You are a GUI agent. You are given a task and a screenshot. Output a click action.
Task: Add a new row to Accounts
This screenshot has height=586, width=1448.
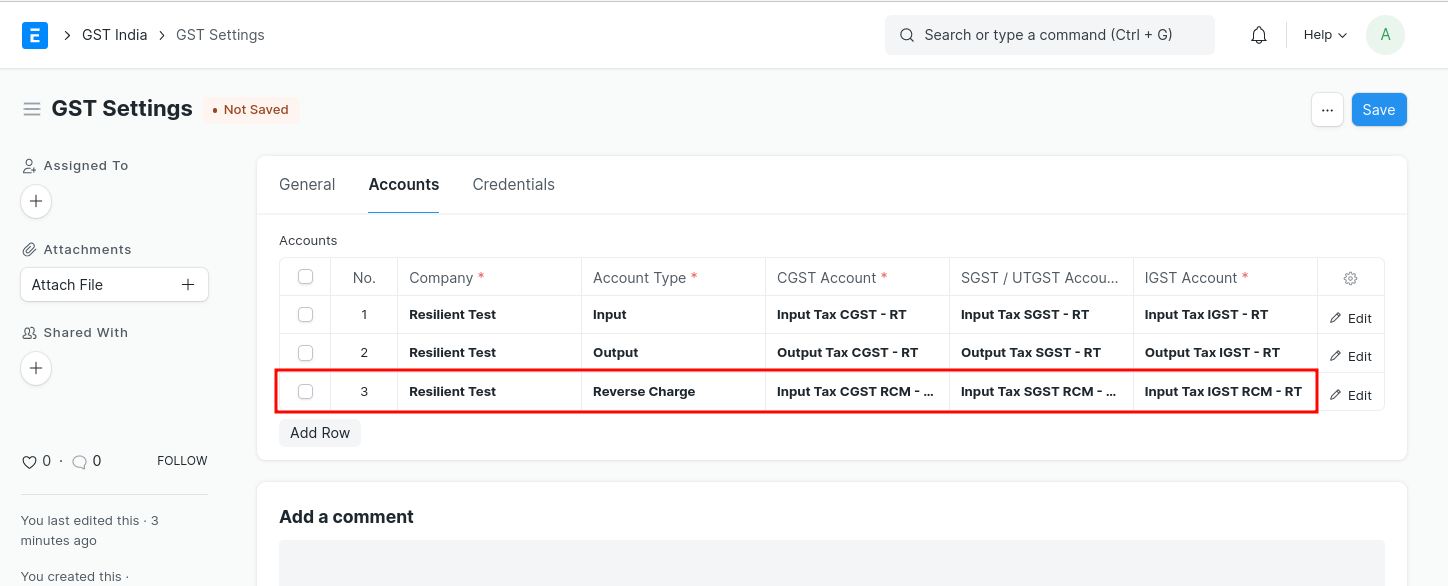(x=320, y=433)
